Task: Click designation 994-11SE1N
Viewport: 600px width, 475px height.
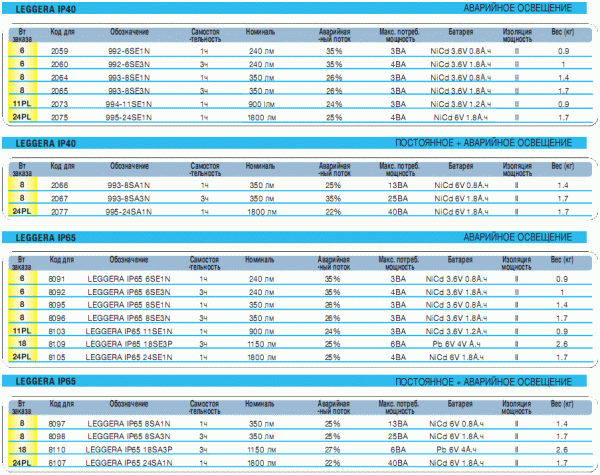Action: coord(129,104)
